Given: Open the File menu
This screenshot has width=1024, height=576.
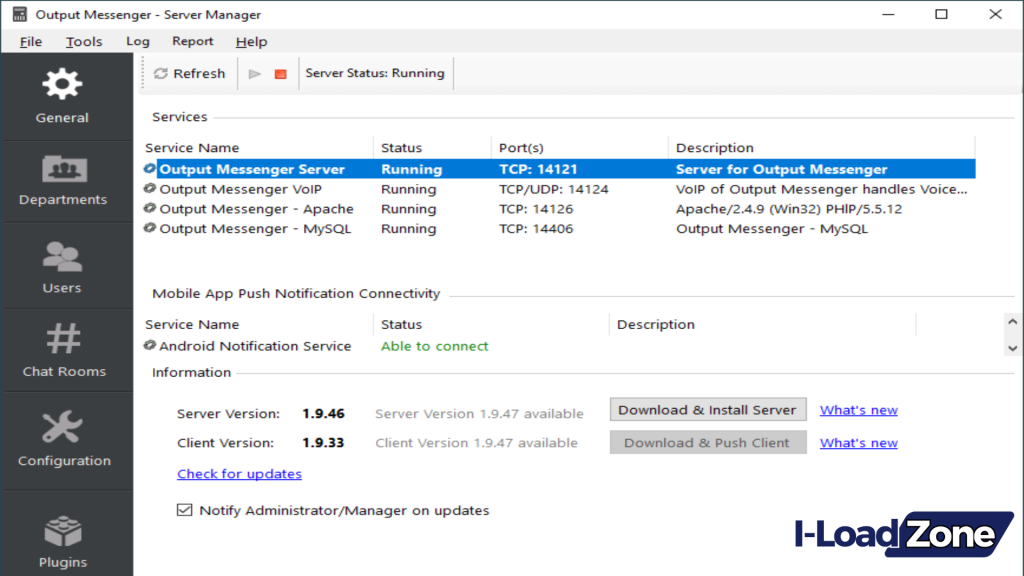Looking at the screenshot, I should pos(31,41).
